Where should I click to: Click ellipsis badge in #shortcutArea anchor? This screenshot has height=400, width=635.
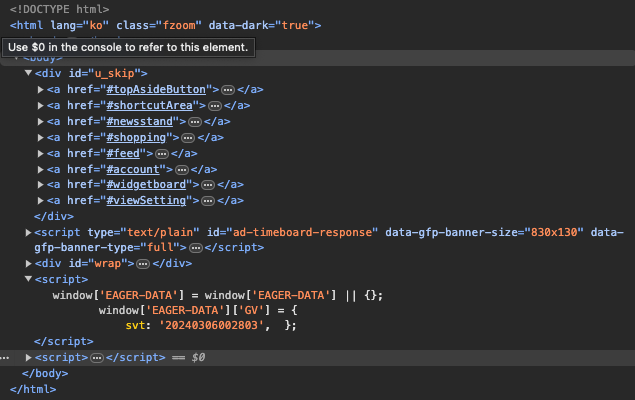click(215, 106)
